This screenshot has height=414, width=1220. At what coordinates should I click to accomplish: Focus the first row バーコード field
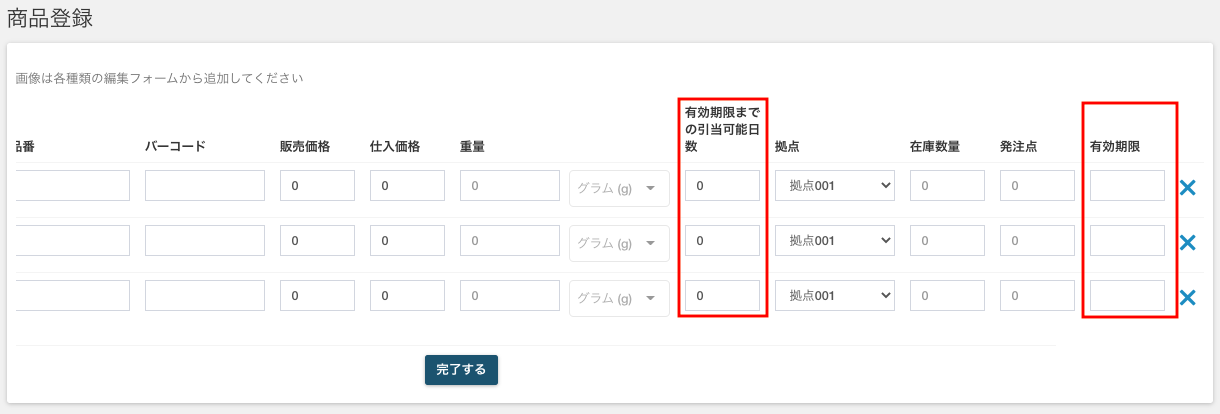pos(205,185)
